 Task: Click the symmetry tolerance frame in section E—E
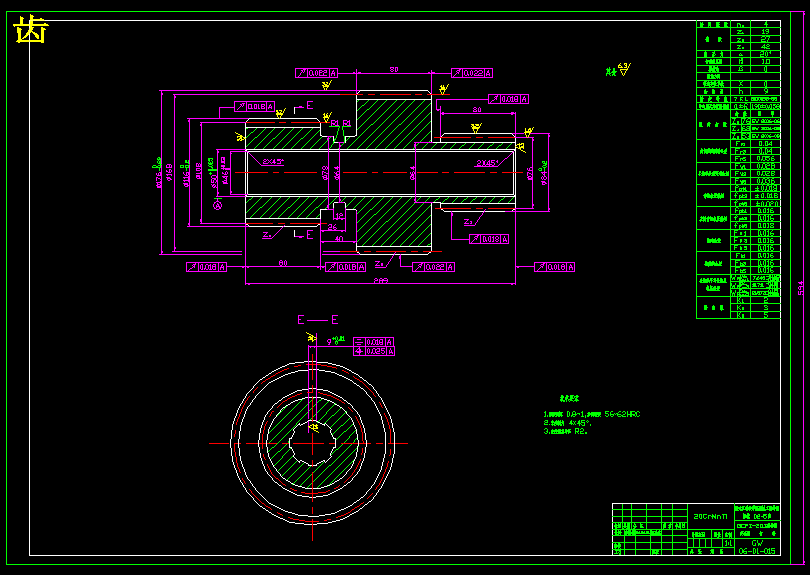tap(374, 342)
